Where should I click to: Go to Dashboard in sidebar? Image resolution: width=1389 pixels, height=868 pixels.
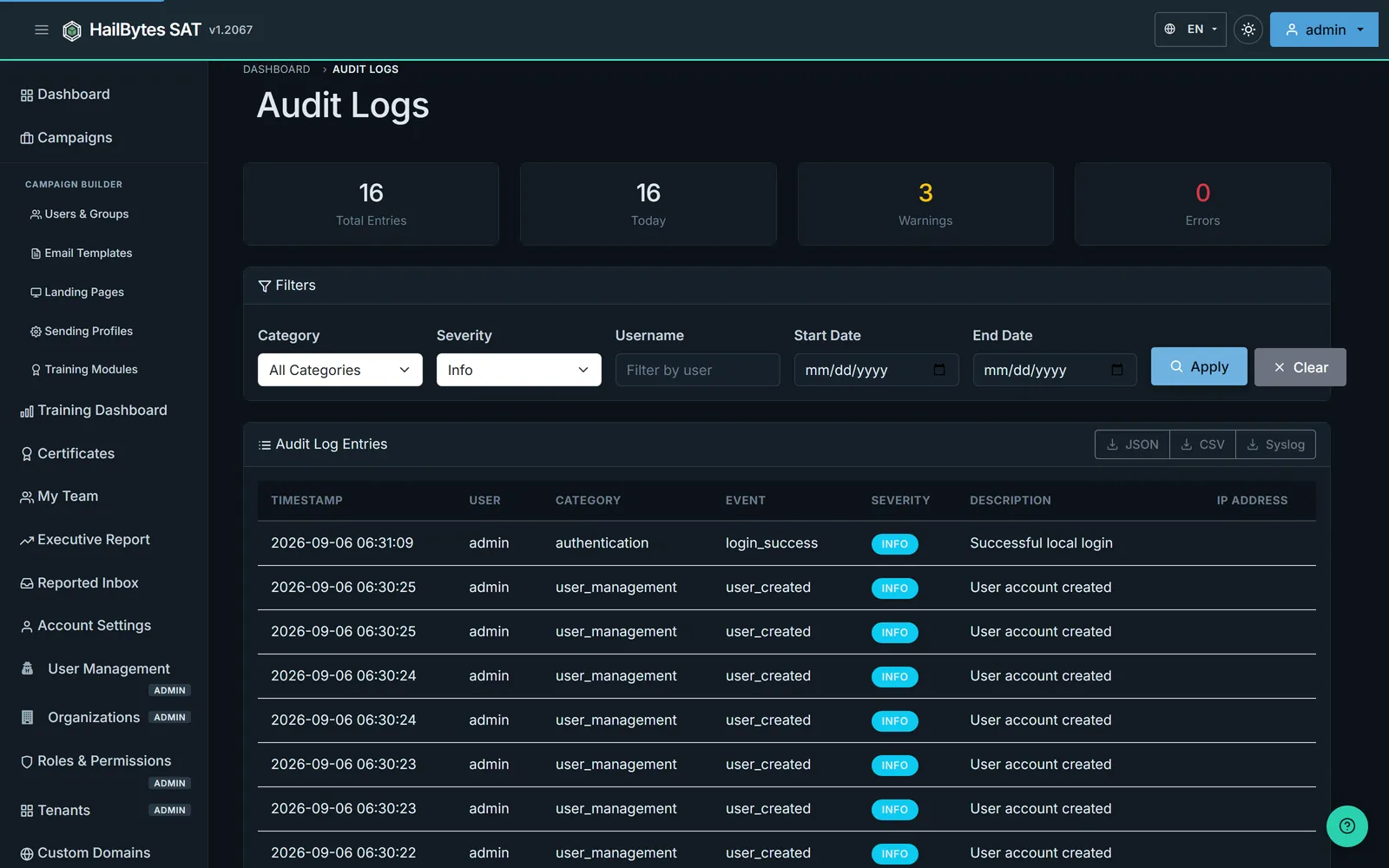(x=65, y=95)
